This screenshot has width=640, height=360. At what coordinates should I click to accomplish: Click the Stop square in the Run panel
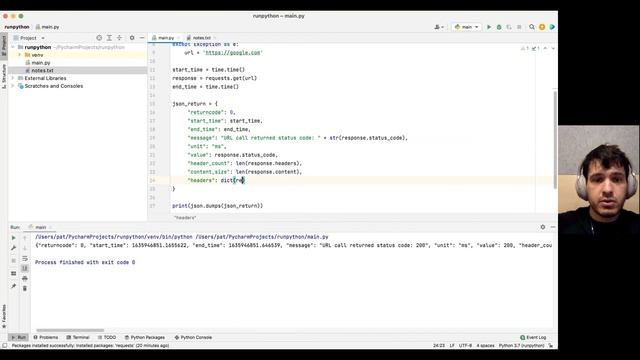pos(13,260)
